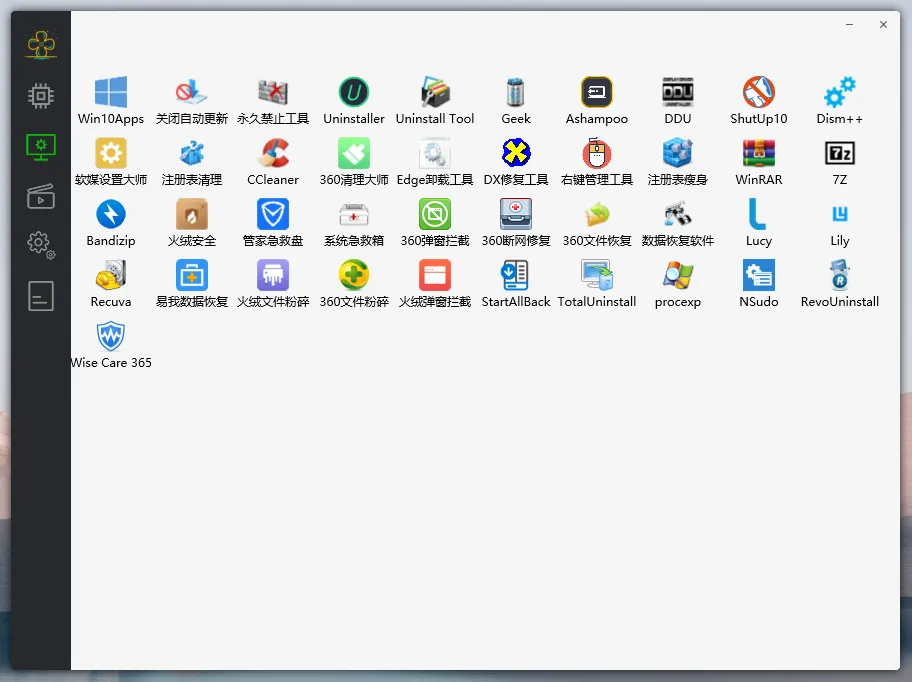Viewport: 912px width, 682px height.
Task: Click the flower logo in the sidebar
Action: click(x=41, y=44)
